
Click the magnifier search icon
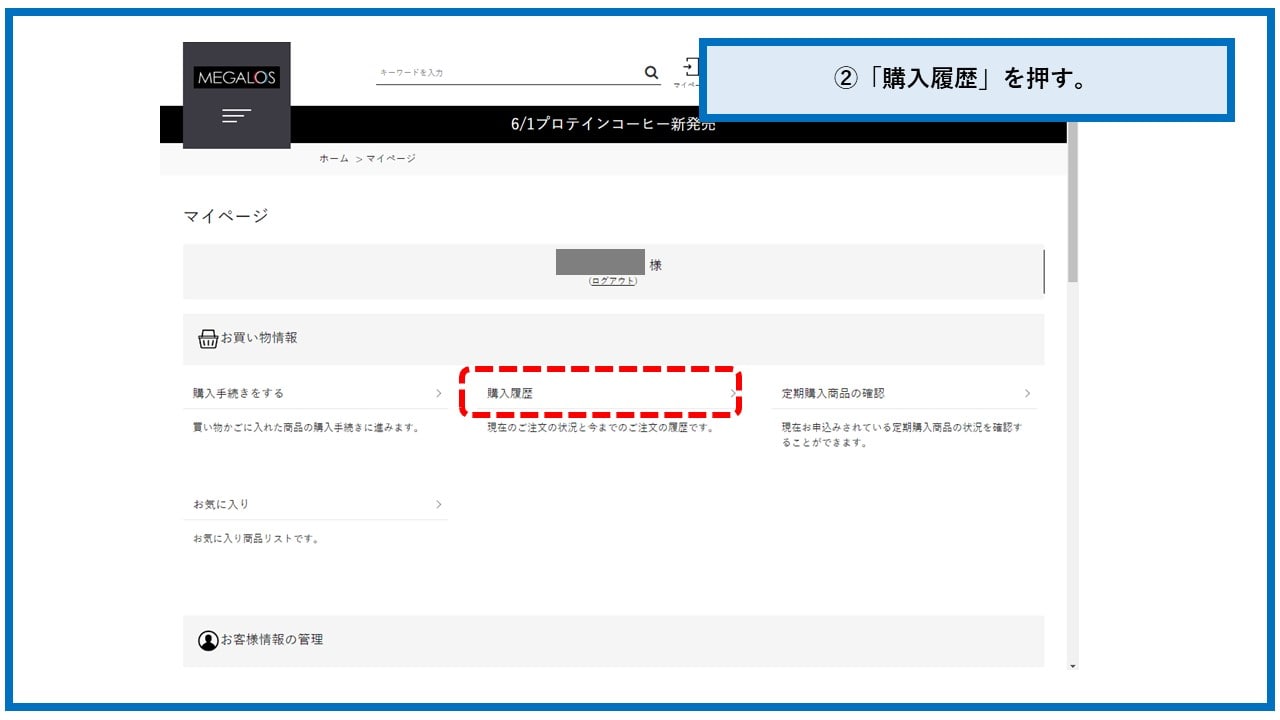click(651, 73)
